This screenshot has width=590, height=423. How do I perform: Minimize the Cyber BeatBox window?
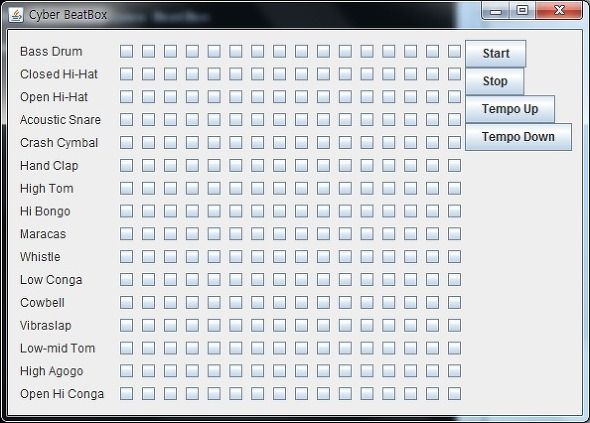(496, 11)
